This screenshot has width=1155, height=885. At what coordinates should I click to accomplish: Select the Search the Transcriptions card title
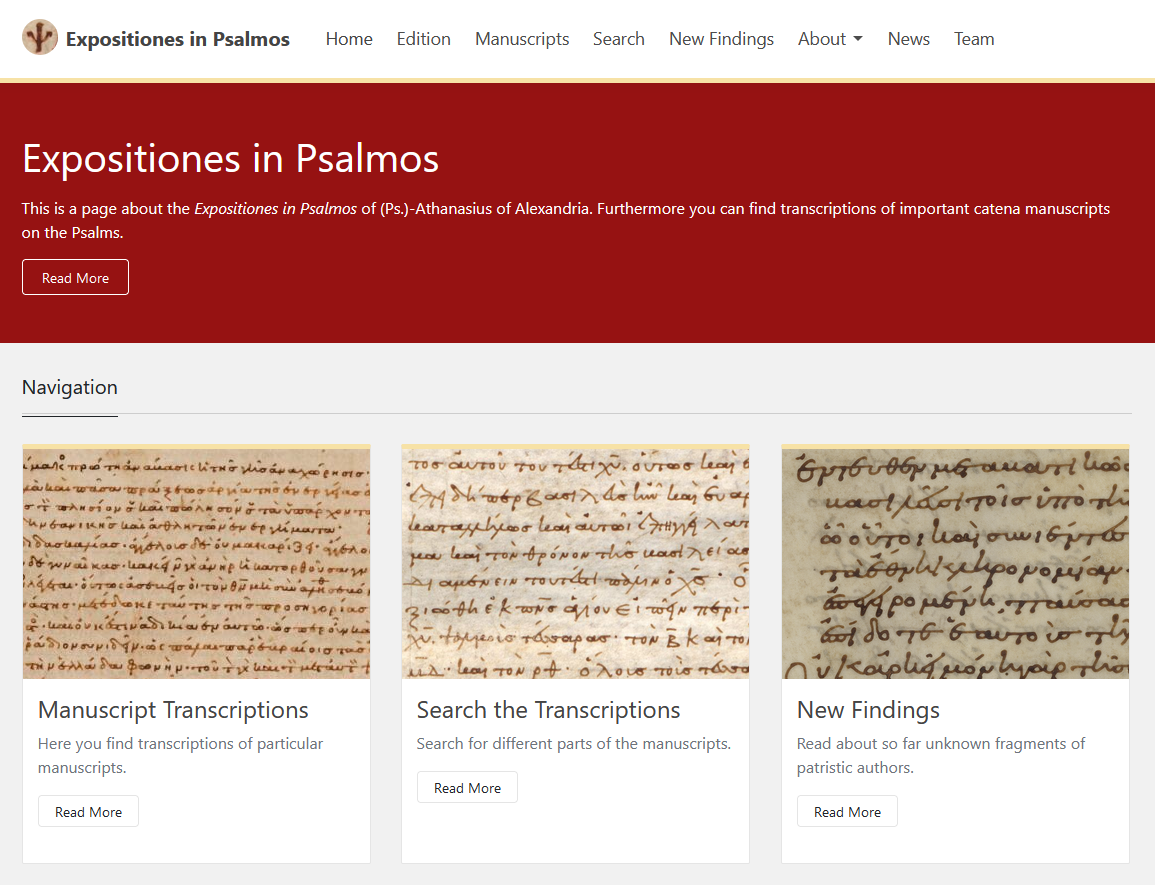pos(548,710)
